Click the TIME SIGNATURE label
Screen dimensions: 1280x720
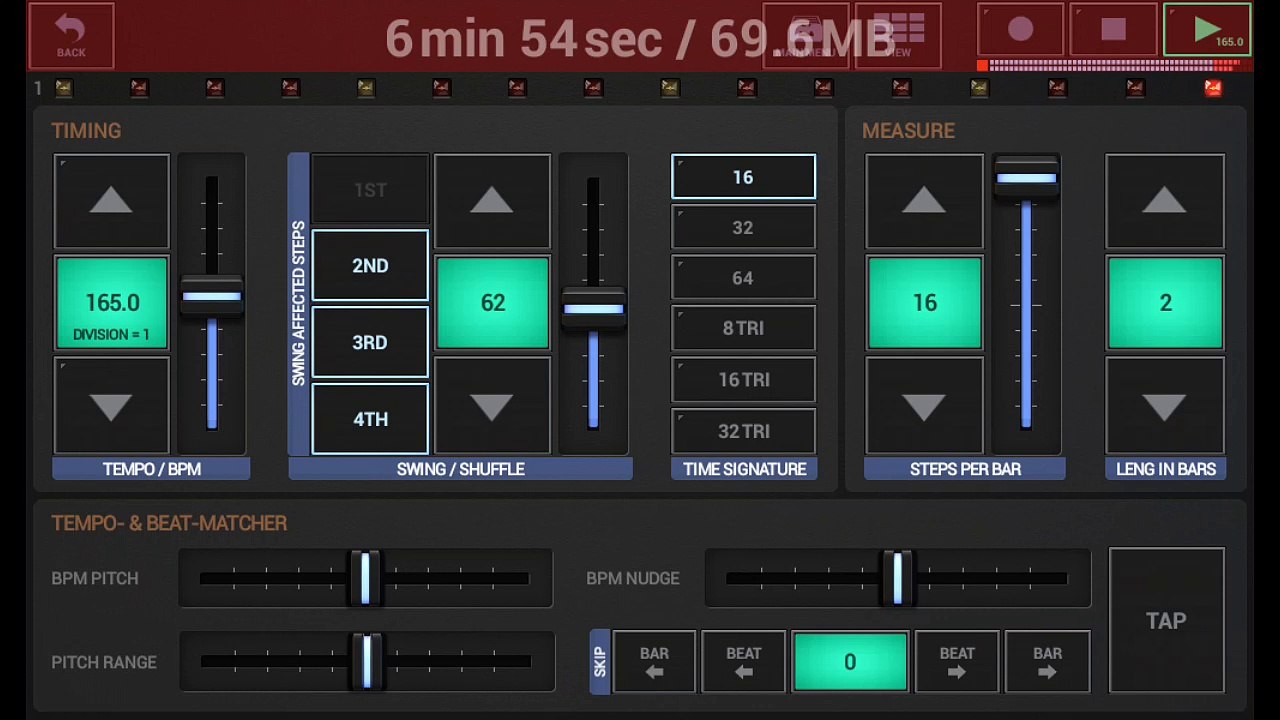click(744, 469)
